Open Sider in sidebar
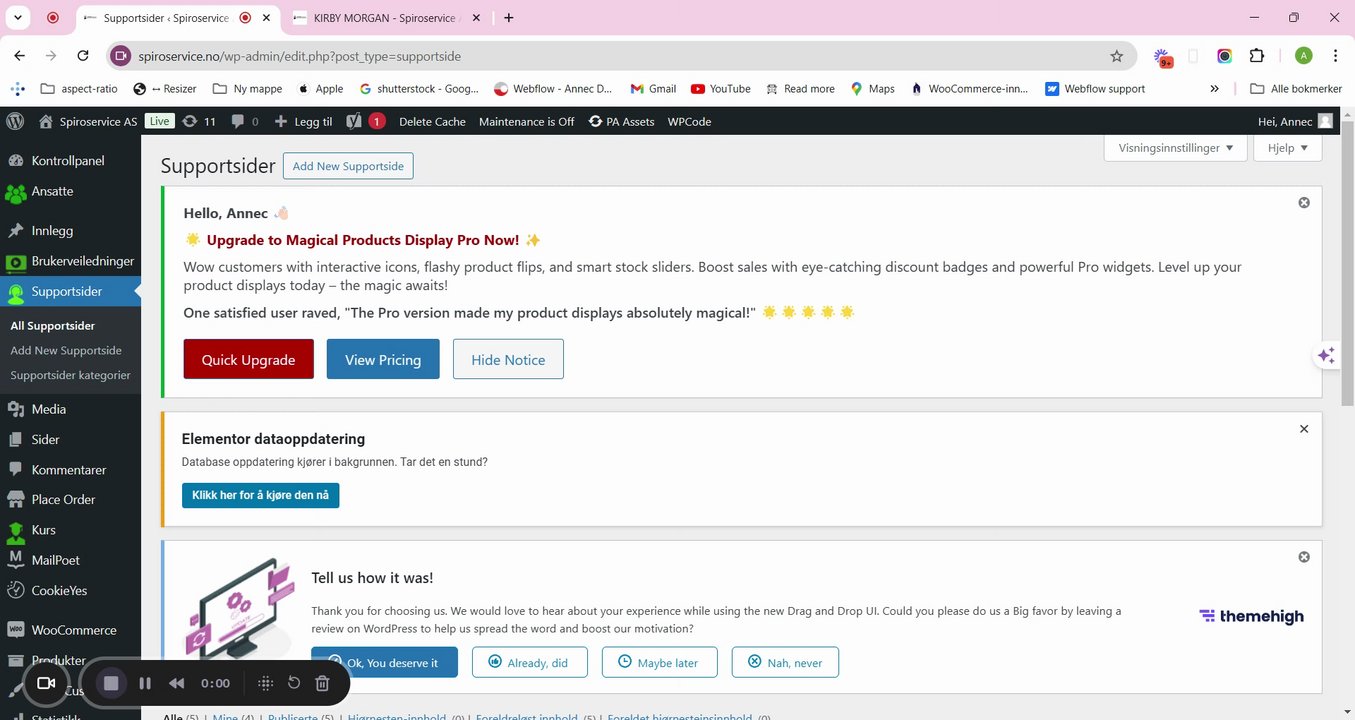The height and width of the screenshot is (720, 1355). click(x=70, y=439)
